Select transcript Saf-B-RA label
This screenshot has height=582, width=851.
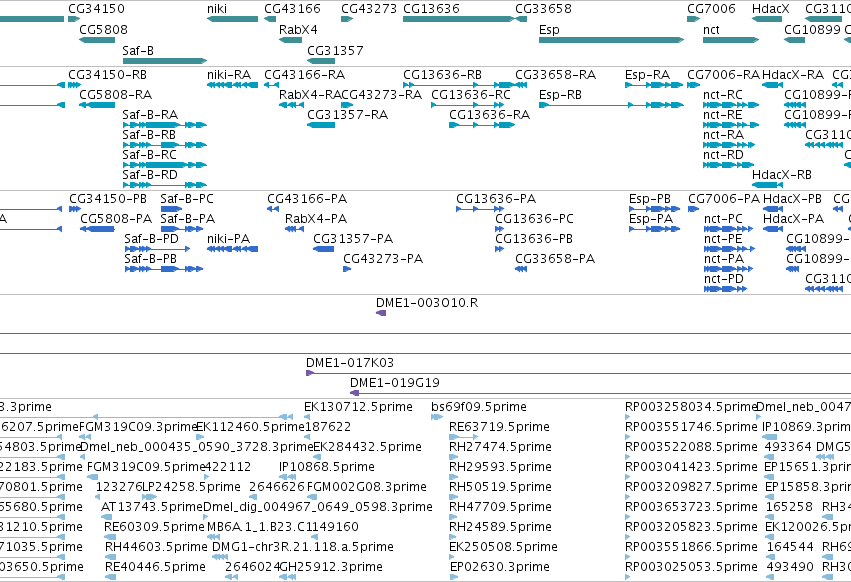[x=150, y=115]
